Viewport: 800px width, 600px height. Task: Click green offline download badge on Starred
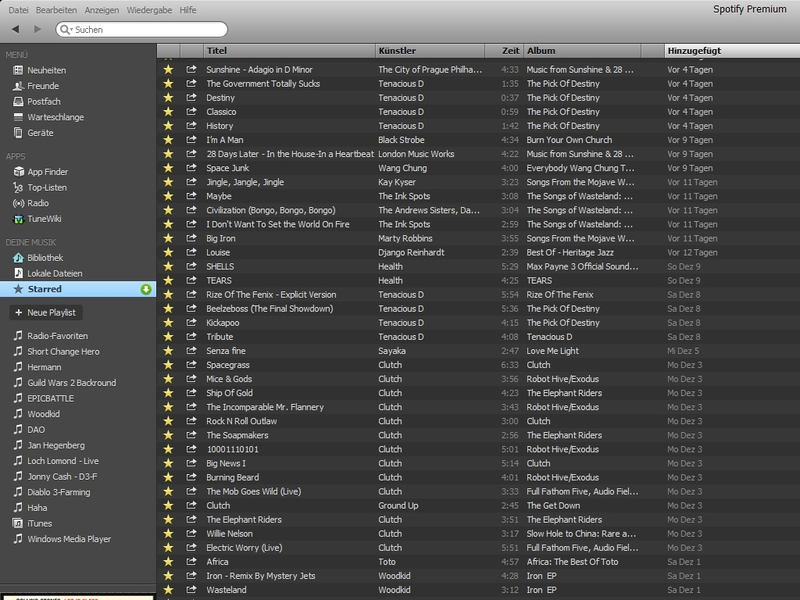click(x=146, y=289)
